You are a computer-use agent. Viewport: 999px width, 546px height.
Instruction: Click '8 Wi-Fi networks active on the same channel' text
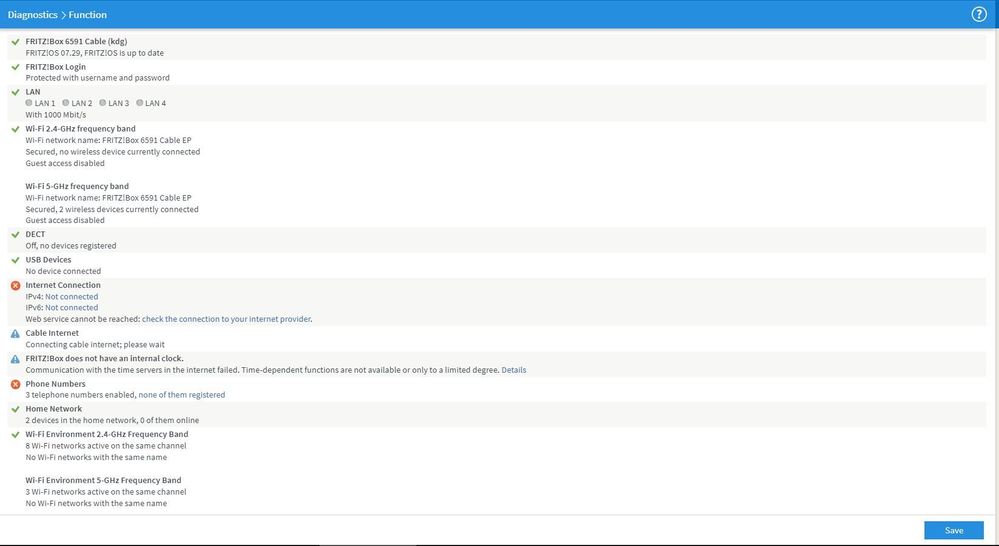click(106, 446)
